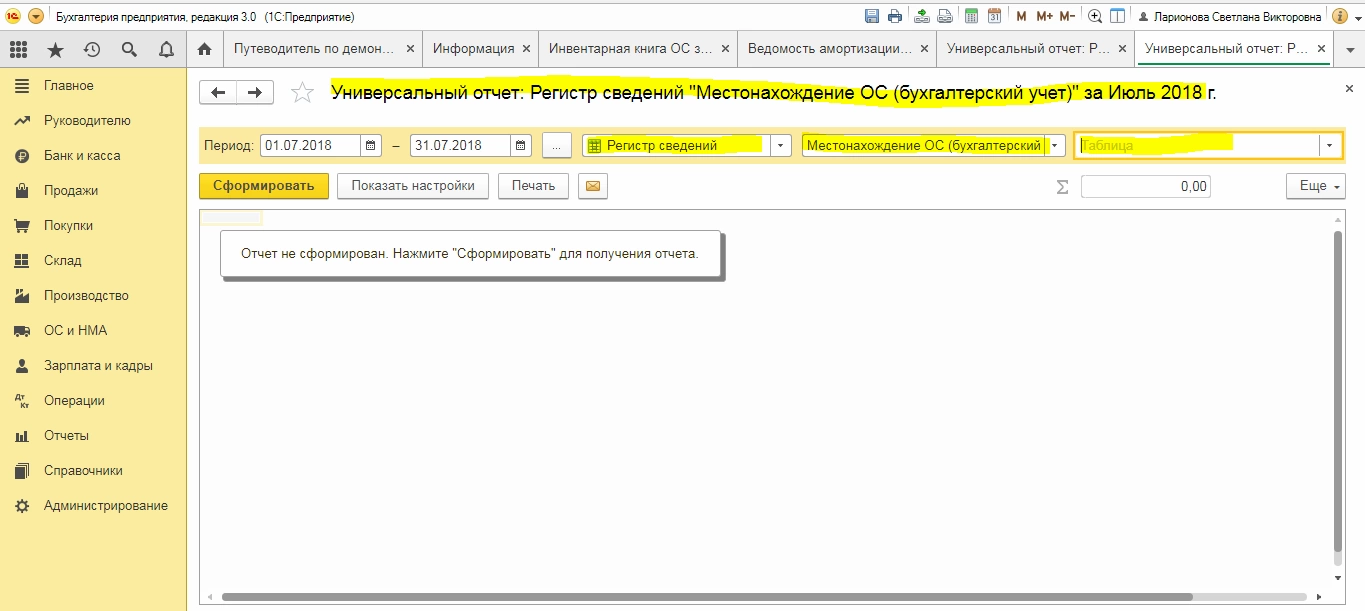1365x611 pixels.
Task: Open the calendar icon in top toolbar
Action: pyautogui.click(x=994, y=16)
